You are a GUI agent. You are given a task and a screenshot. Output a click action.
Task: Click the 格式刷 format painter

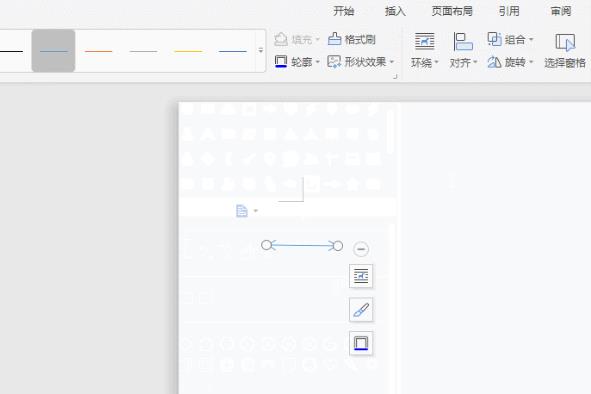pos(351,39)
